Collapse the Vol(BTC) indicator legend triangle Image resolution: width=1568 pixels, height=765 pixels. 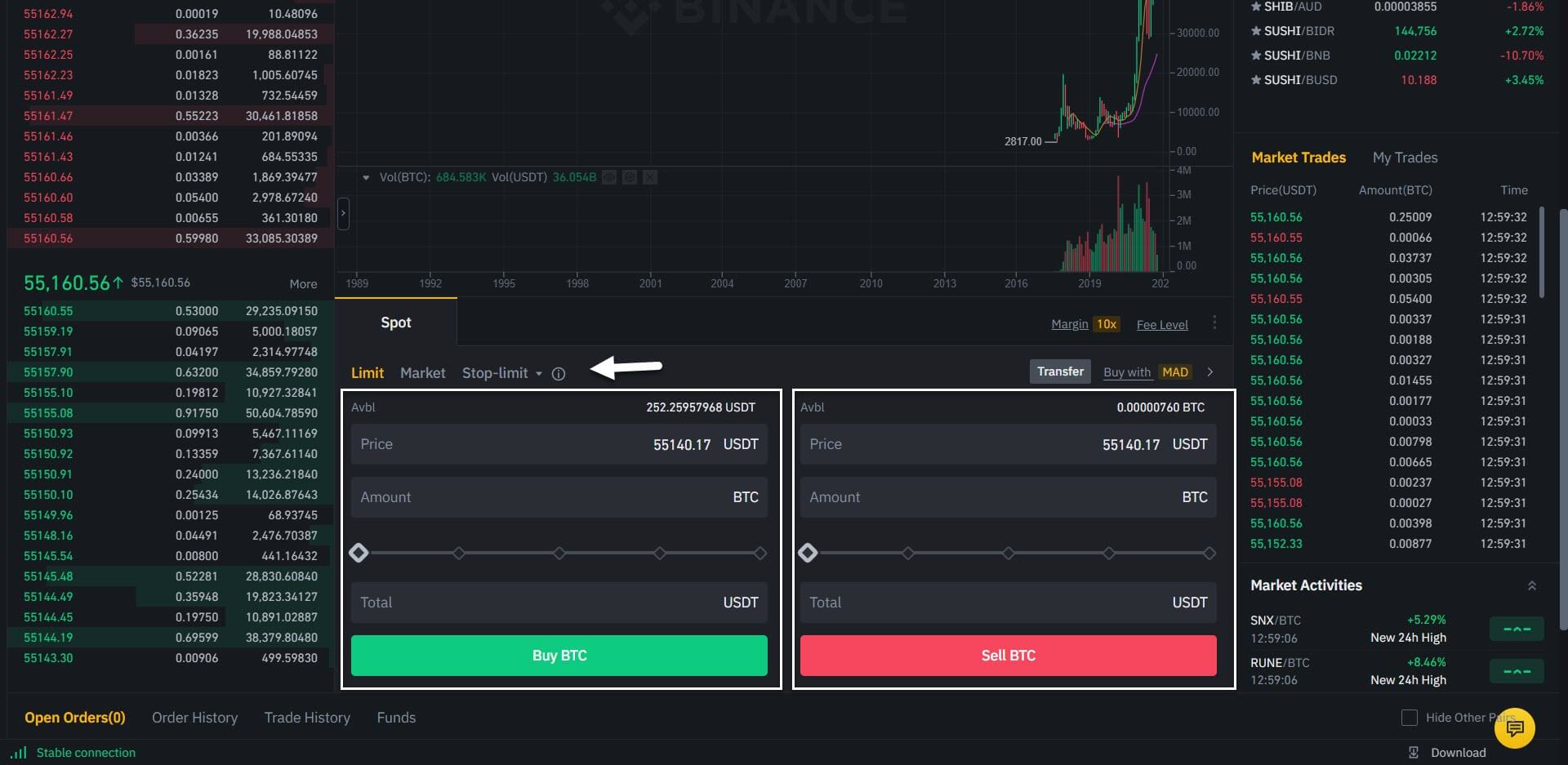click(x=366, y=177)
